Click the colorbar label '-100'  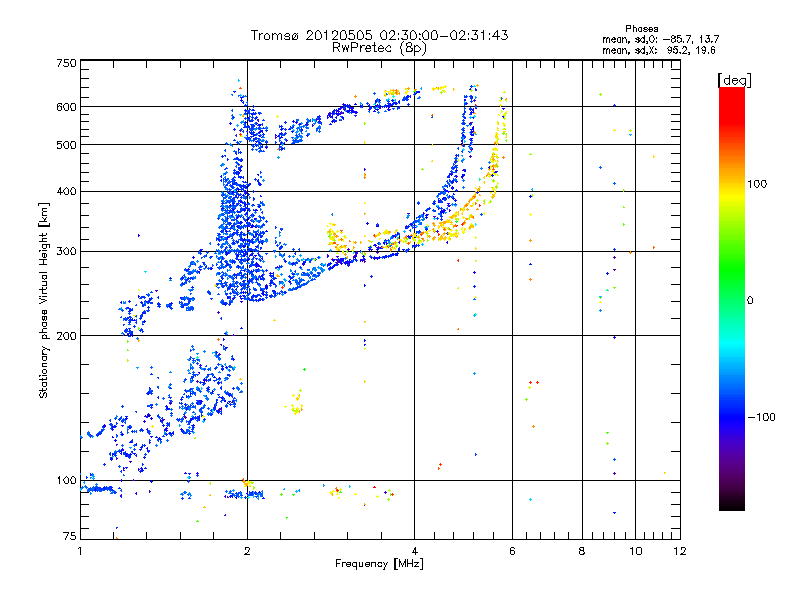pos(761,417)
